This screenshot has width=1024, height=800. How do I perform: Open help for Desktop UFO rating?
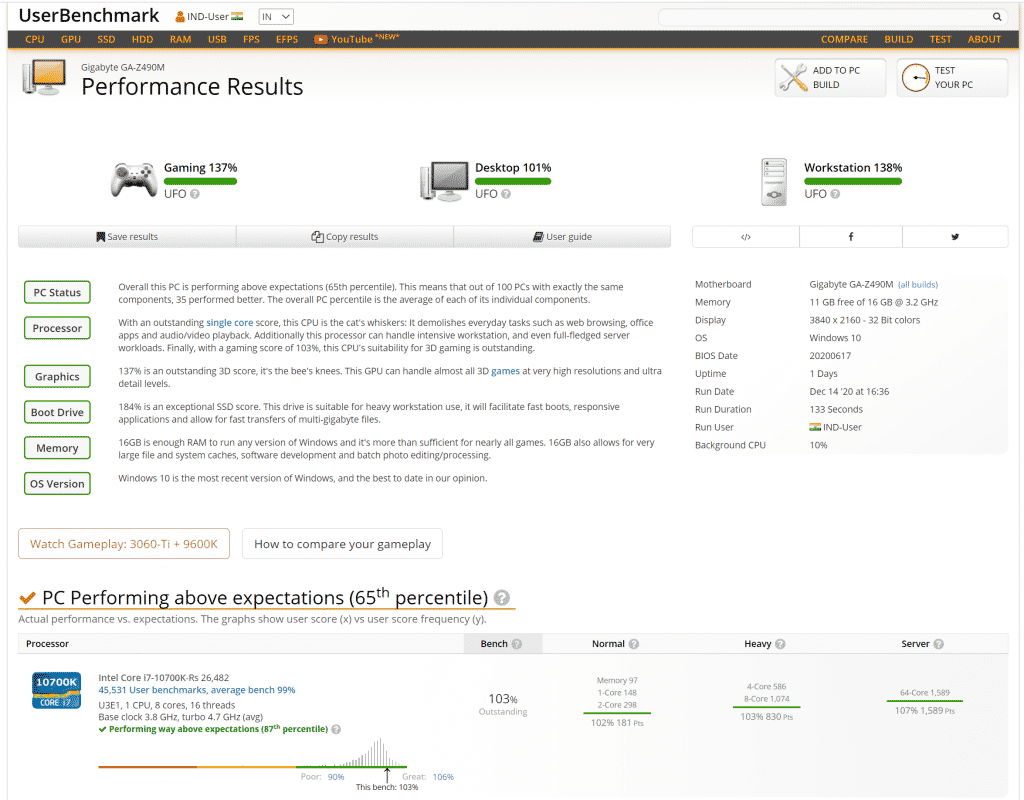pyautogui.click(x=505, y=194)
